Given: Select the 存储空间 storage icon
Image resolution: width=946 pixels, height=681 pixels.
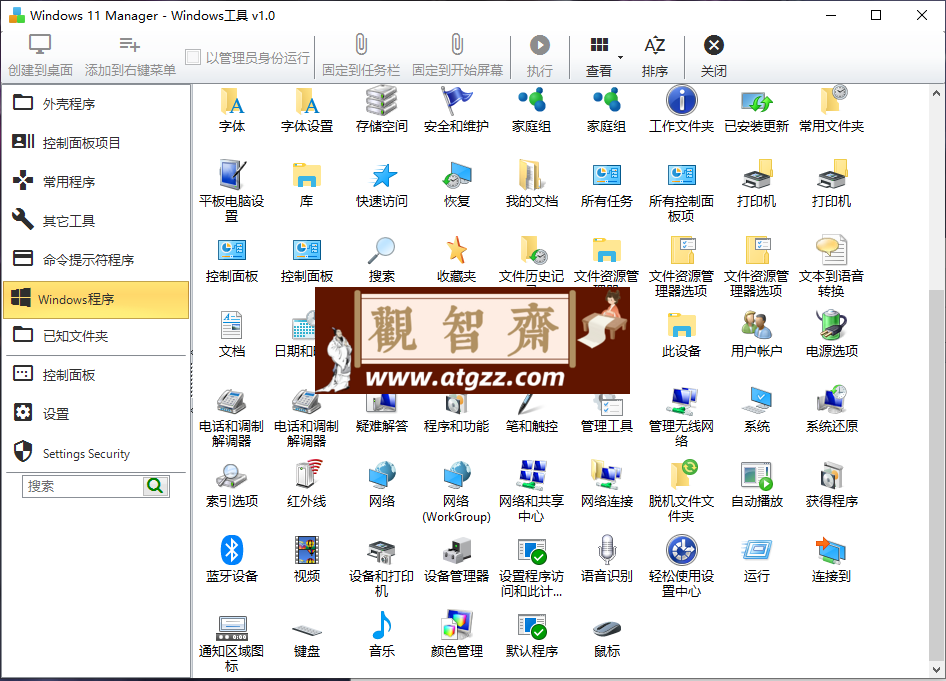Looking at the screenshot, I should pos(382,110).
